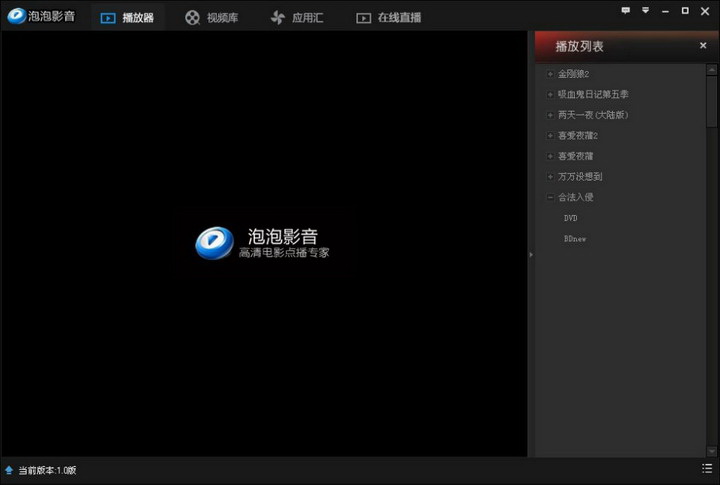The height and width of the screenshot is (485, 720).
Task: Expand the 喜爱夜蒲 playlist entry
Action: pyautogui.click(x=550, y=156)
